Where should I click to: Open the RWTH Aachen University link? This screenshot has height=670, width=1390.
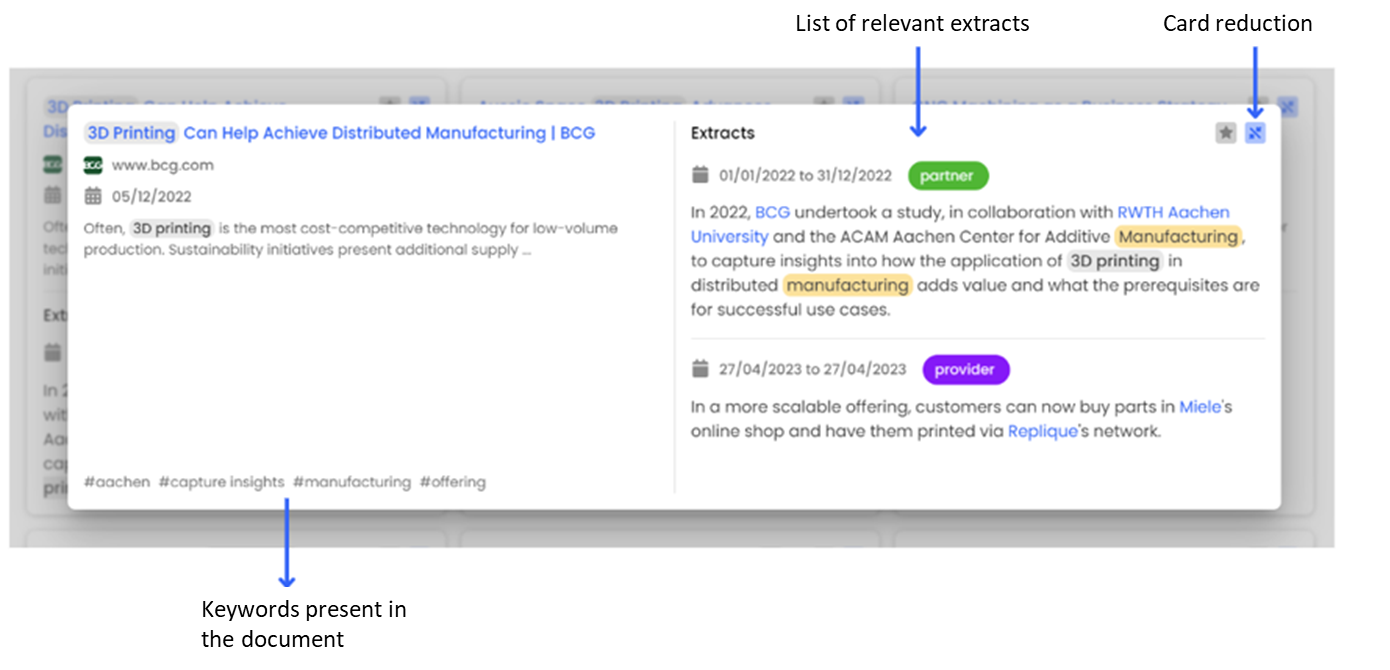(x=960, y=224)
